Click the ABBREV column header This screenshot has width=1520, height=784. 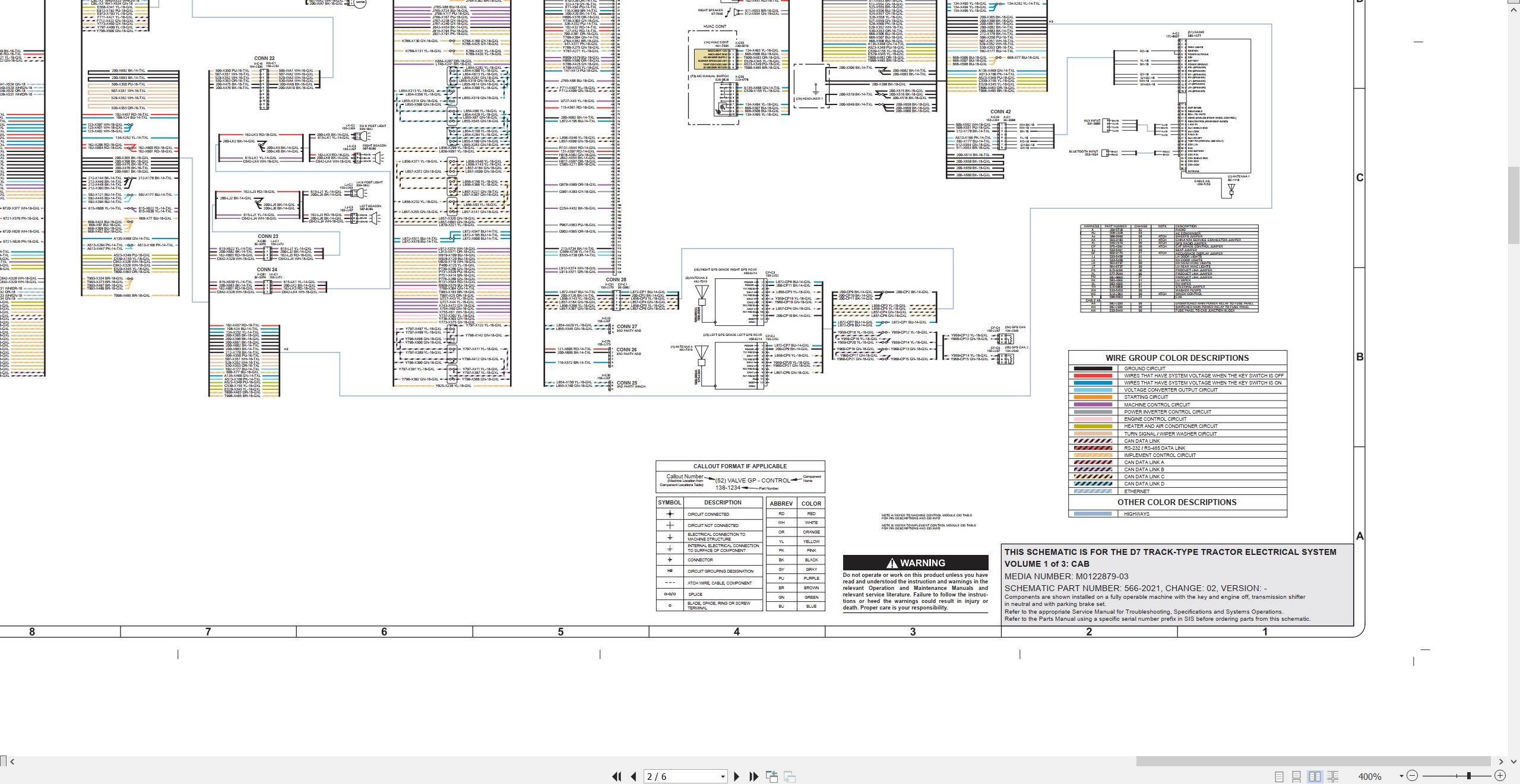pos(781,503)
